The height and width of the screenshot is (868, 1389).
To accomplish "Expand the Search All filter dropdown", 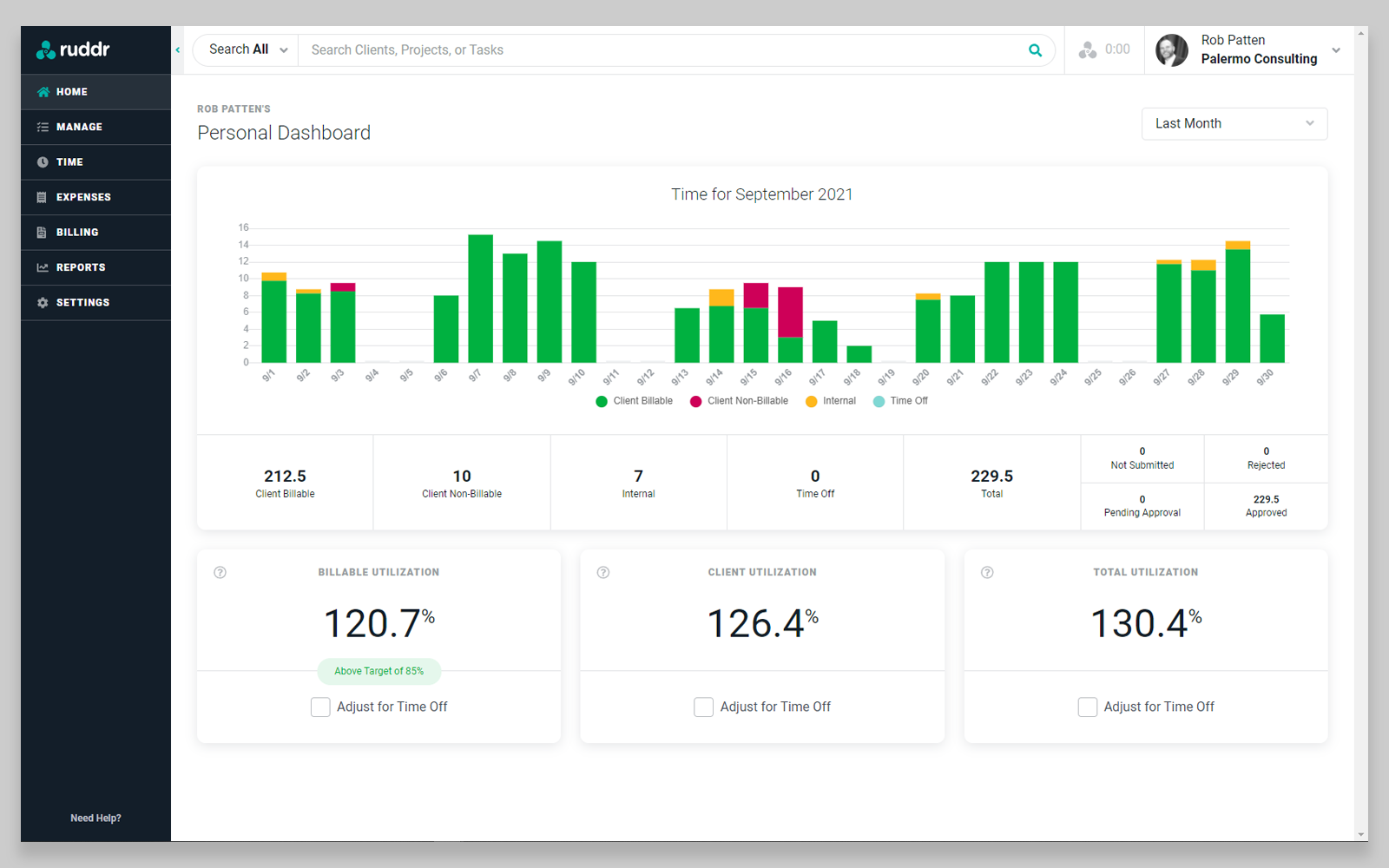I will [244, 49].
